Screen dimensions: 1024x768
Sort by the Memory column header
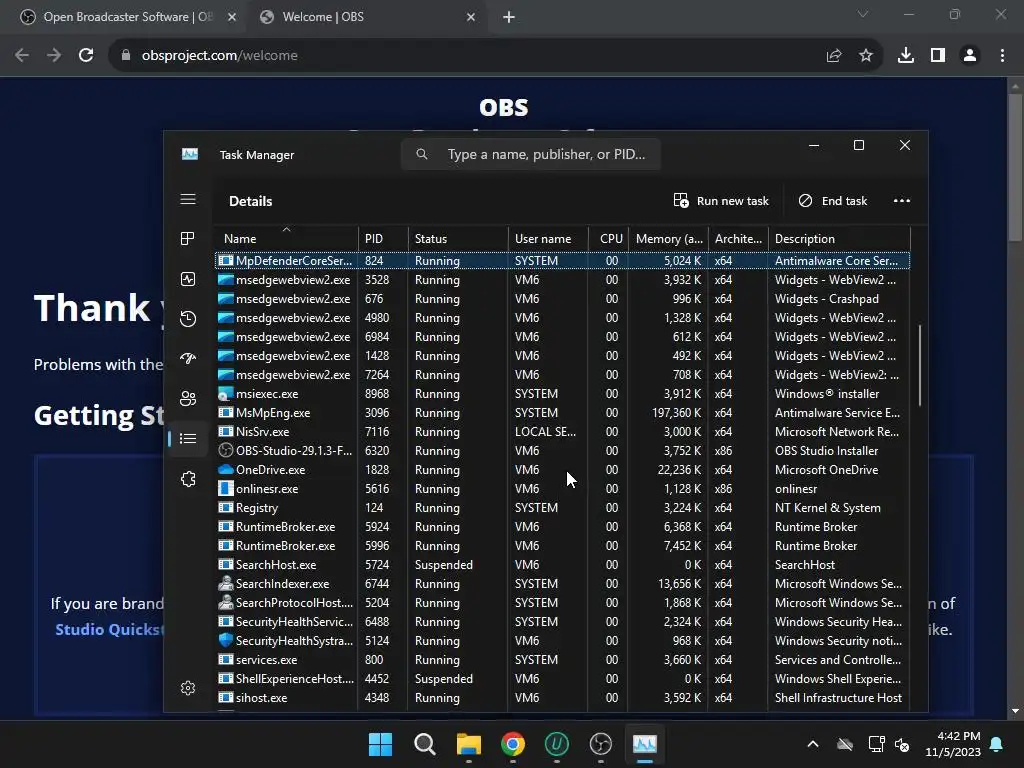click(x=668, y=238)
